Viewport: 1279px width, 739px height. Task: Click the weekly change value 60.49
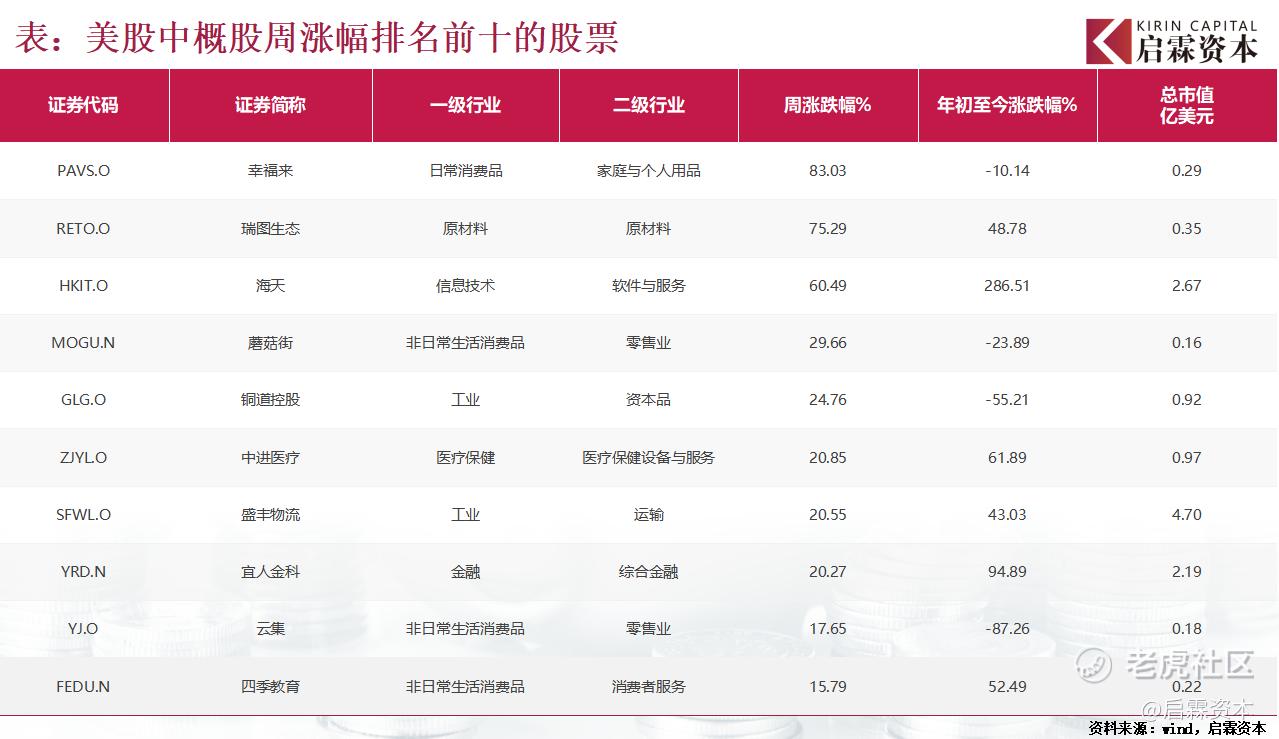(827, 286)
